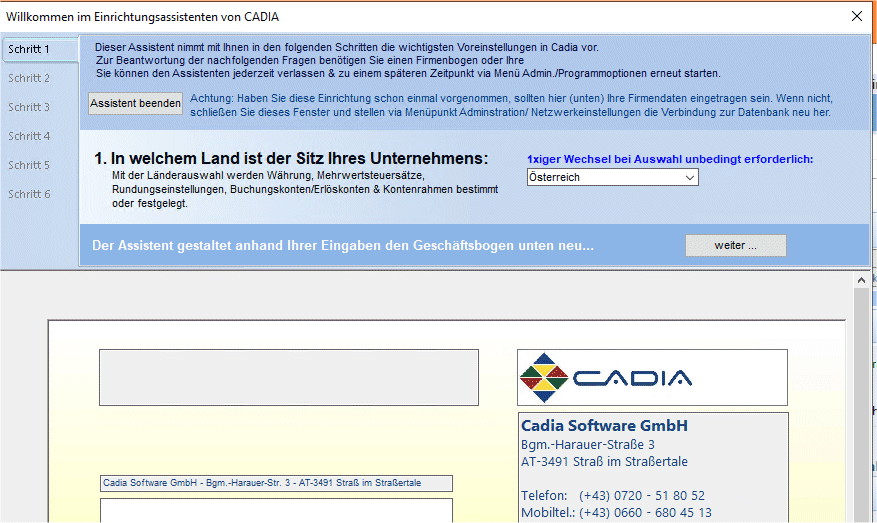Click the CADIA logo image in the letterhead
The image size is (877, 523).
pos(652,378)
